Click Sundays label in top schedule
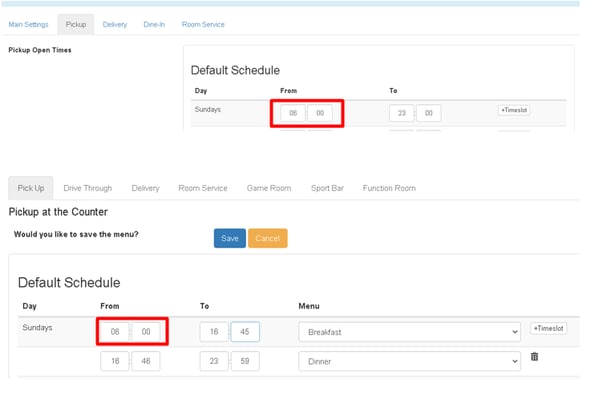Image resolution: width=607 pixels, height=399 pixels. tap(207, 110)
